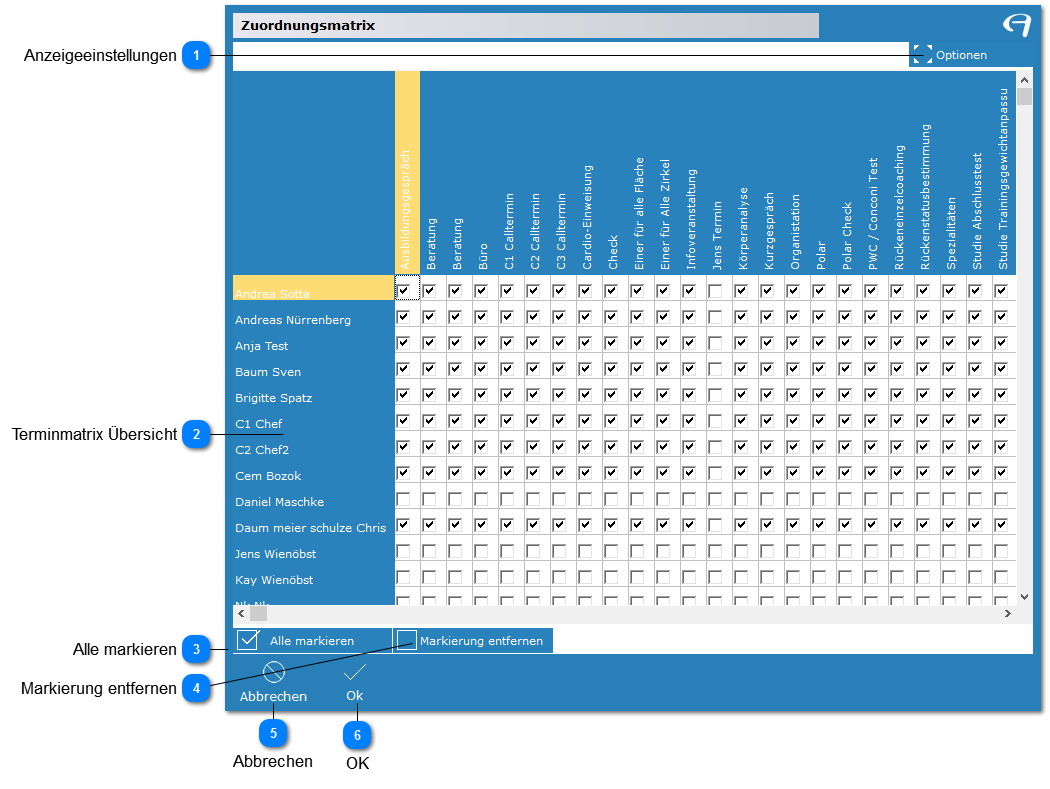
Task: Click the Optionen fullscreen icon
Action: [922, 55]
